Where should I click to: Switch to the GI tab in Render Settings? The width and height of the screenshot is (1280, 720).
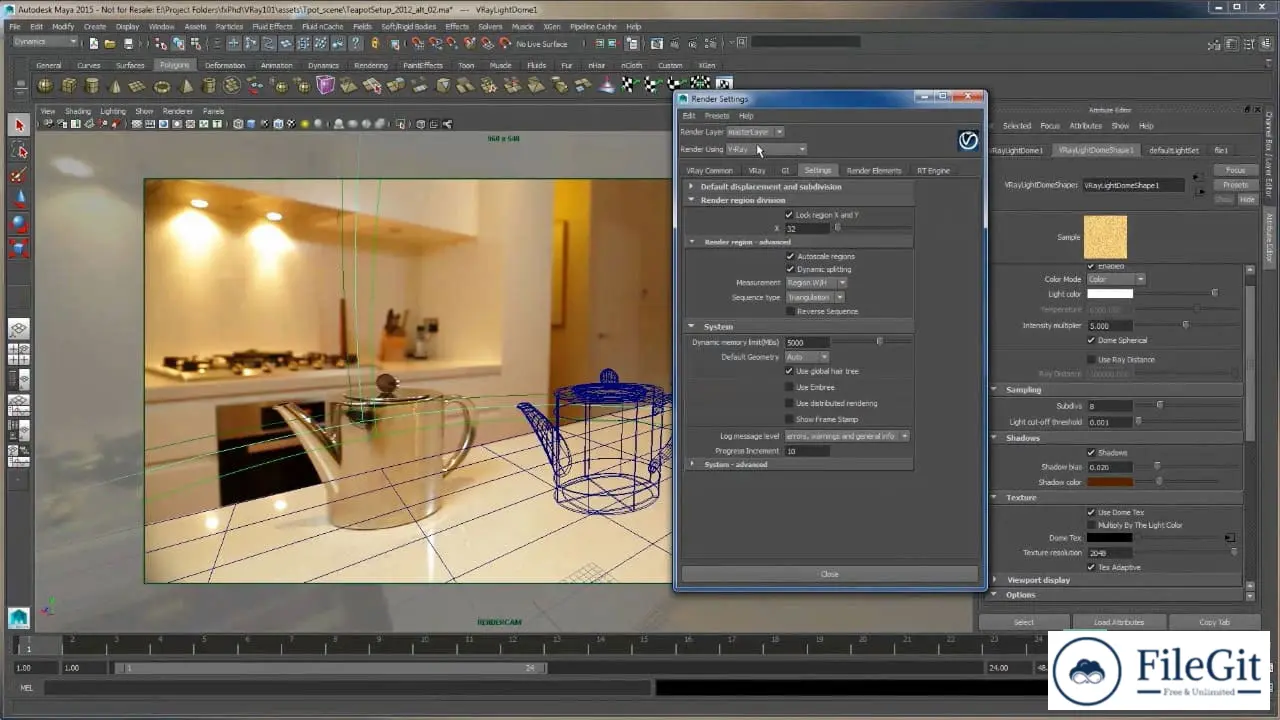785,170
